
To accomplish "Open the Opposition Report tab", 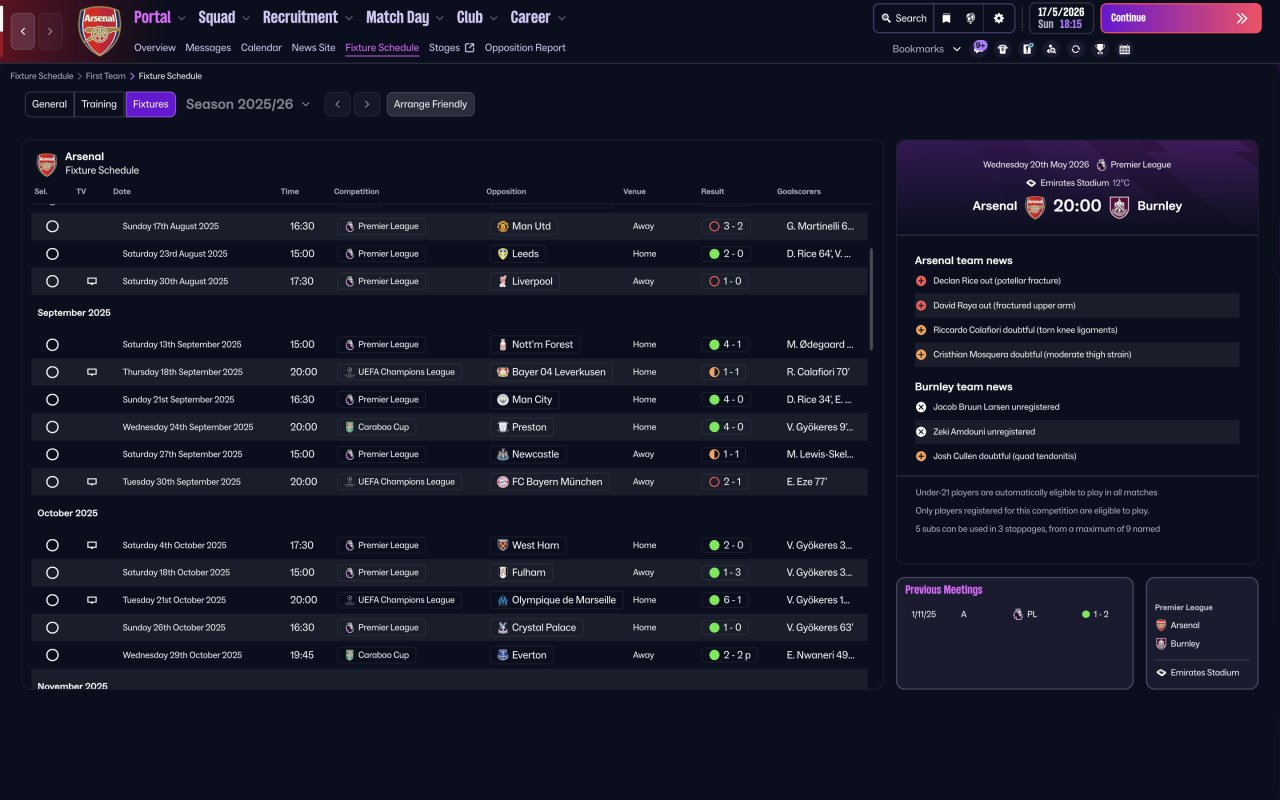I will tap(525, 48).
